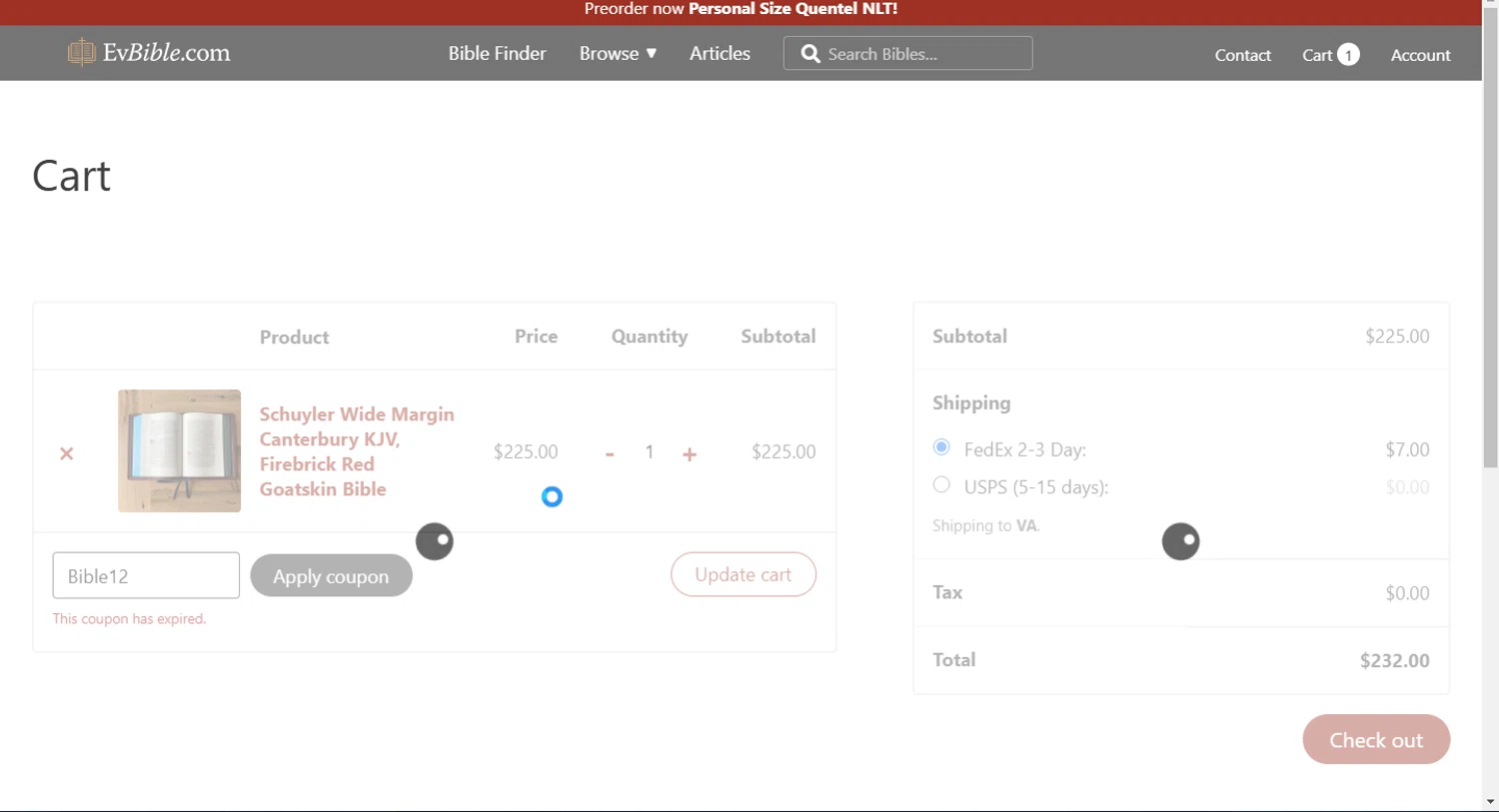Click the Apply coupon button
1499x812 pixels.
tap(331, 575)
